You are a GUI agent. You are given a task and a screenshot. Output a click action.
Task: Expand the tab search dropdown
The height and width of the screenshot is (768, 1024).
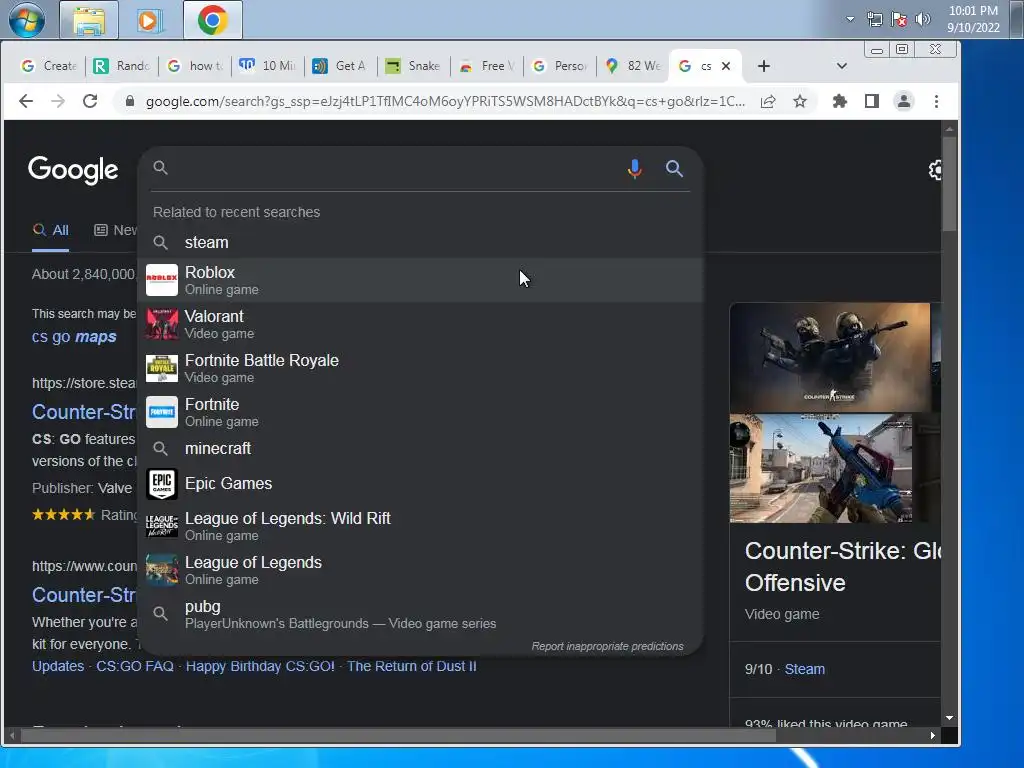tap(842, 66)
